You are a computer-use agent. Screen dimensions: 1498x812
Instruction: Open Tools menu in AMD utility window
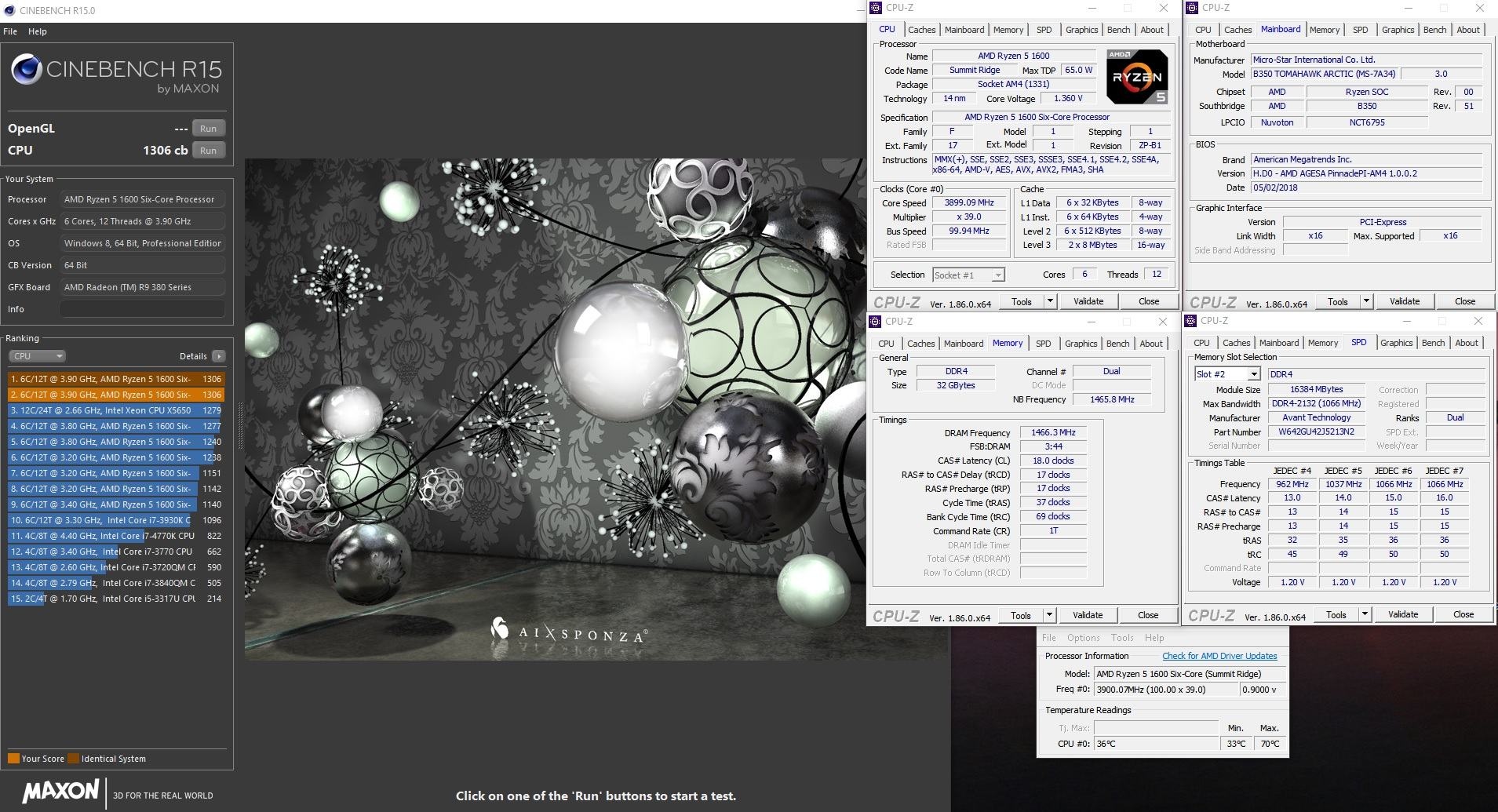pyautogui.click(x=1122, y=638)
